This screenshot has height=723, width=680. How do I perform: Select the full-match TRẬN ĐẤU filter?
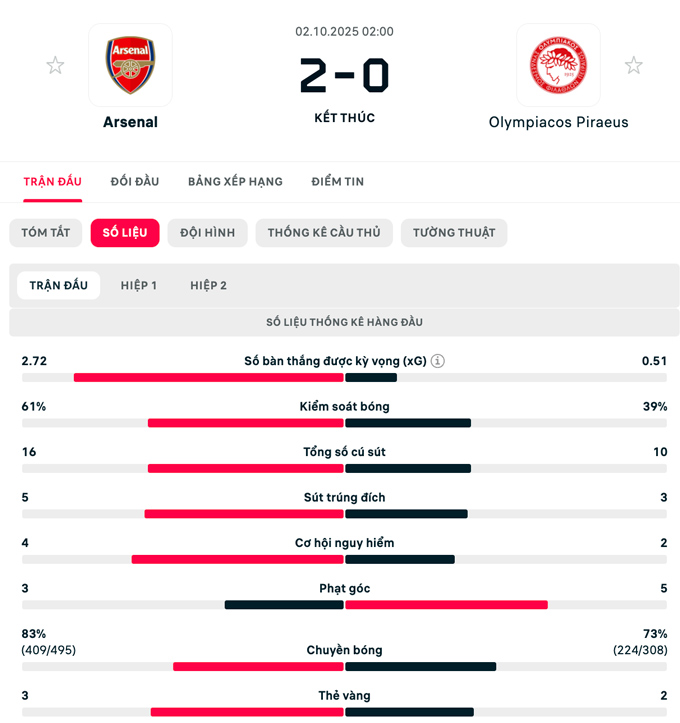(59, 285)
